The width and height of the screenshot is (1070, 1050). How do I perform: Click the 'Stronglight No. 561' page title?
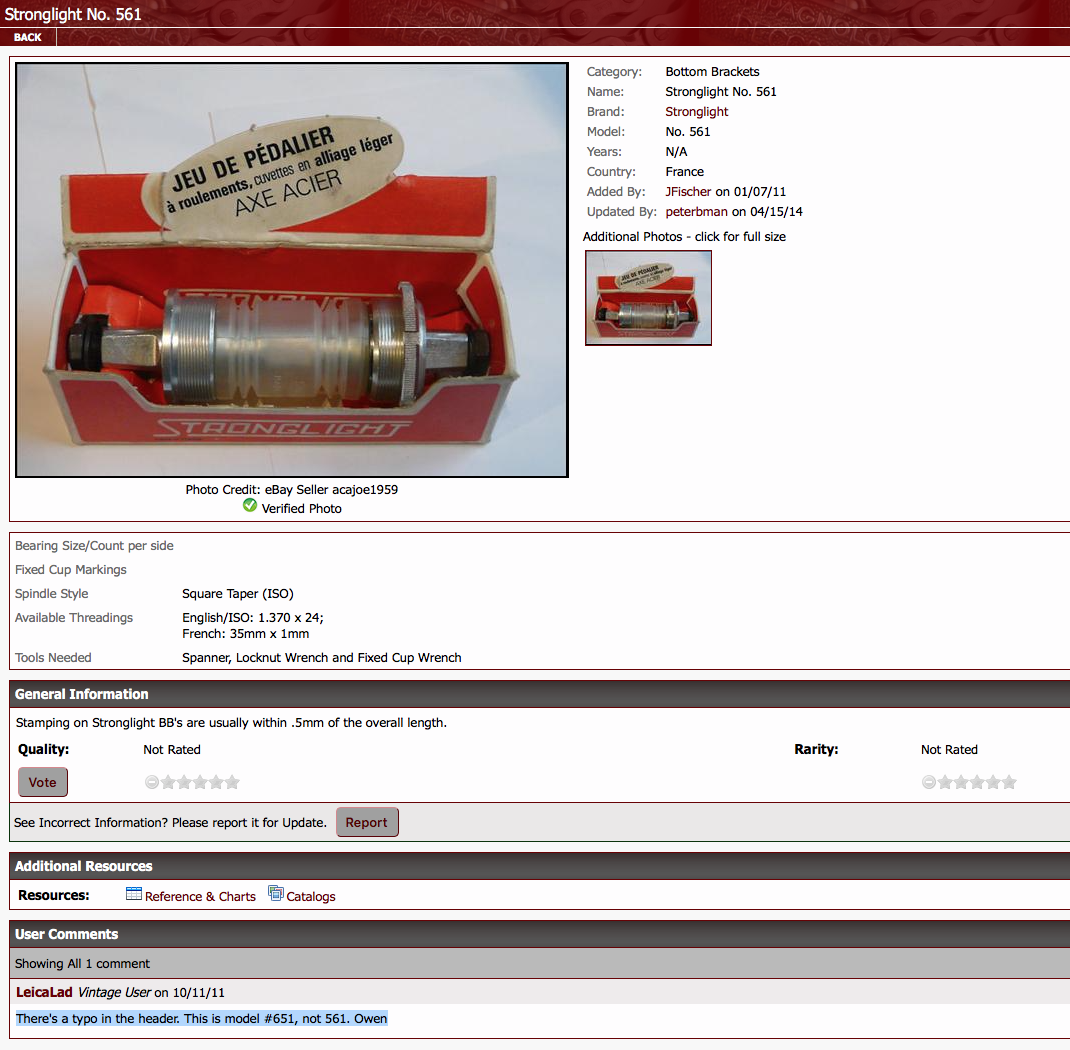pyautogui.click(x=73, y=14)
